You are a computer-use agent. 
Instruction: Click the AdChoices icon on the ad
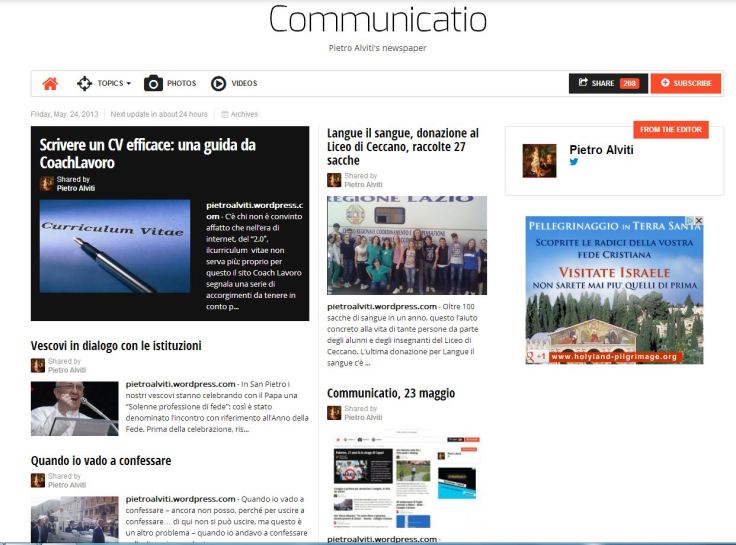click(x=689, y=221)
